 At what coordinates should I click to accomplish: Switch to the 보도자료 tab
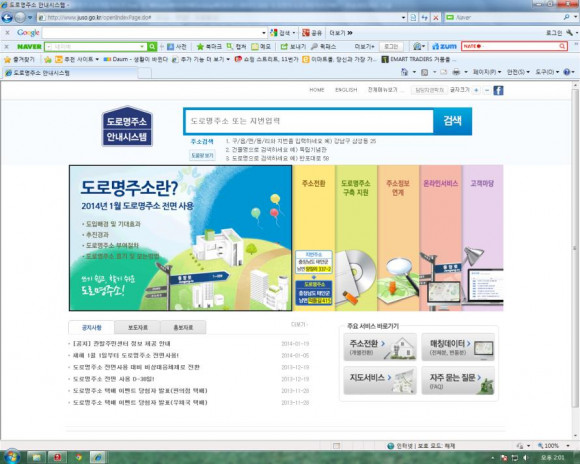[x=138, y=327]
